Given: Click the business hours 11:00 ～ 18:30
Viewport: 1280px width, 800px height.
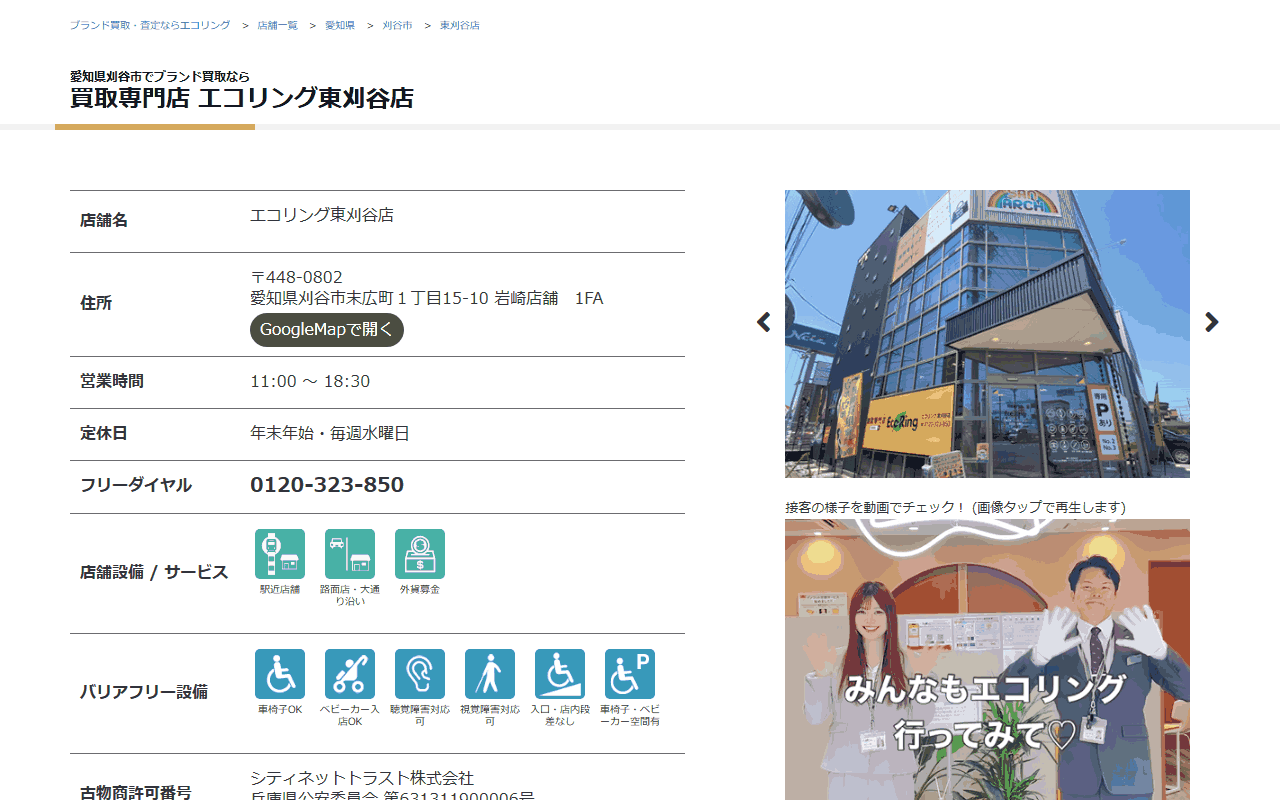Looking at the screenshot, I should point(310,381).
